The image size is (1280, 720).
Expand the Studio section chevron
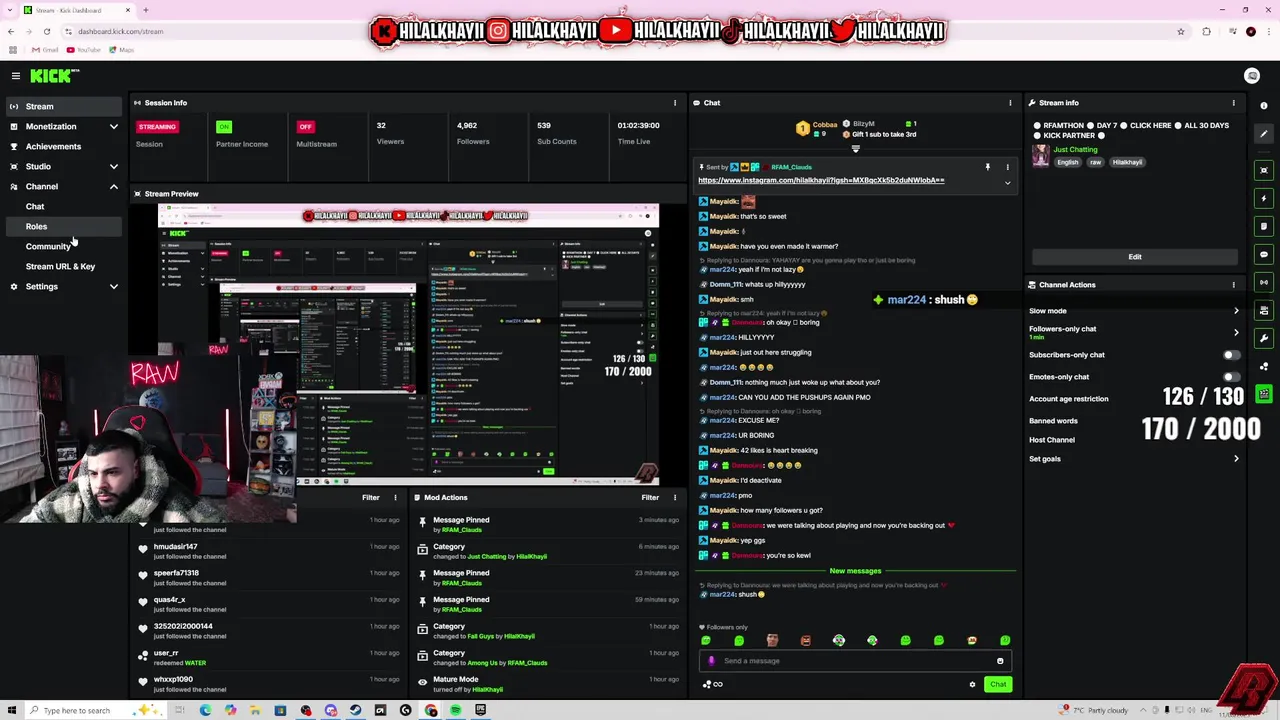click(x=113, y=167)
